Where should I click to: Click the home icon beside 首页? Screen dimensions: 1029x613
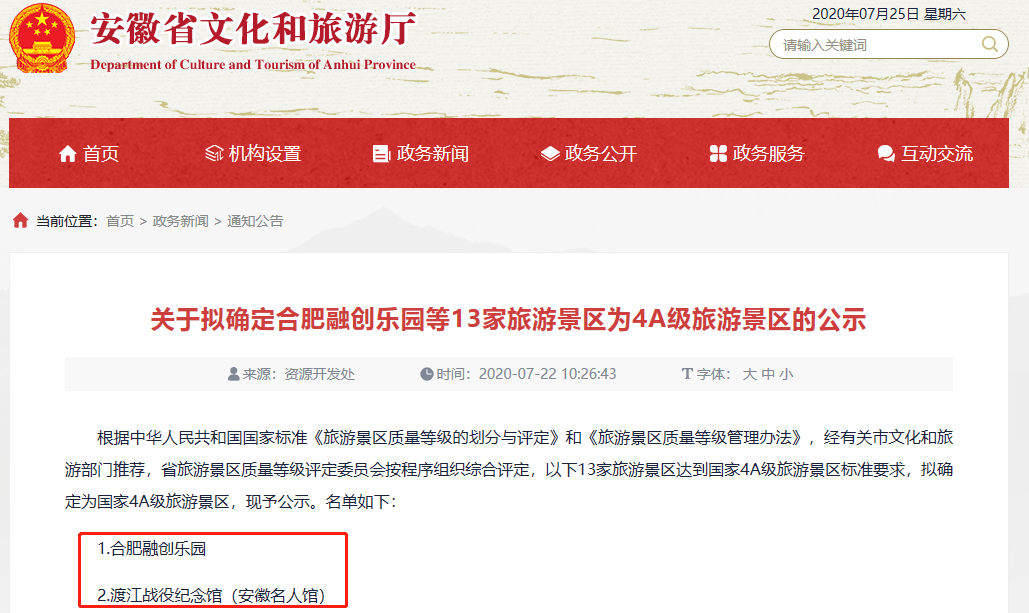pos(68,154)
